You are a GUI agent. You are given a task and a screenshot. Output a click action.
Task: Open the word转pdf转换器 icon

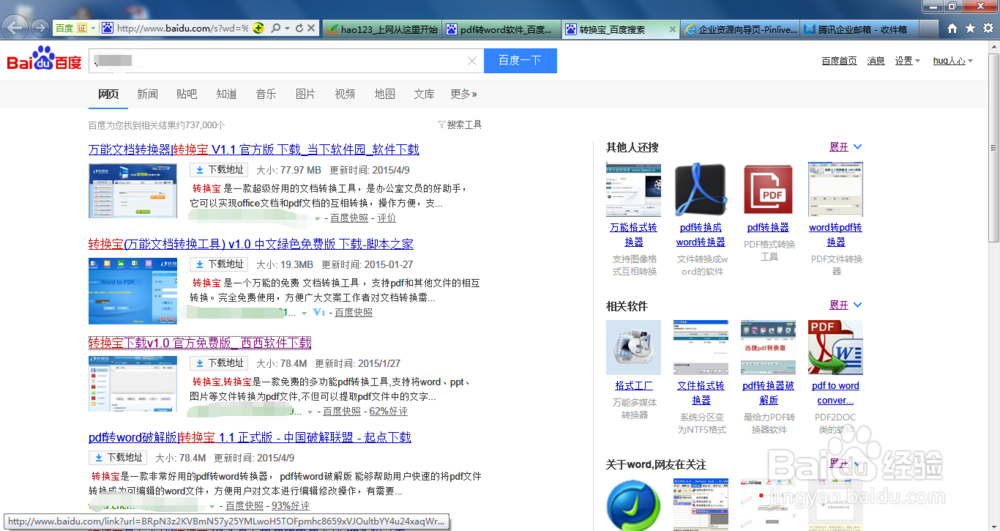tap(835, 189)
